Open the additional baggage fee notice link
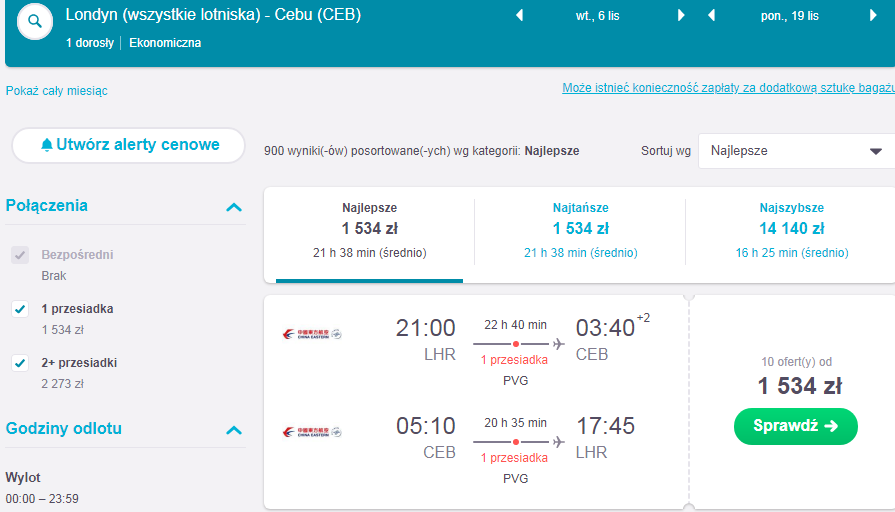Image resolution: width=895 pixels, height=512 pixels. pos(728,88)
